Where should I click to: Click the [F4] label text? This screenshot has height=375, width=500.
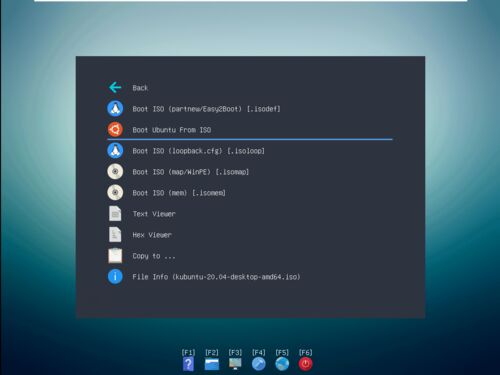pyautogui.click(x=259, y=352)
